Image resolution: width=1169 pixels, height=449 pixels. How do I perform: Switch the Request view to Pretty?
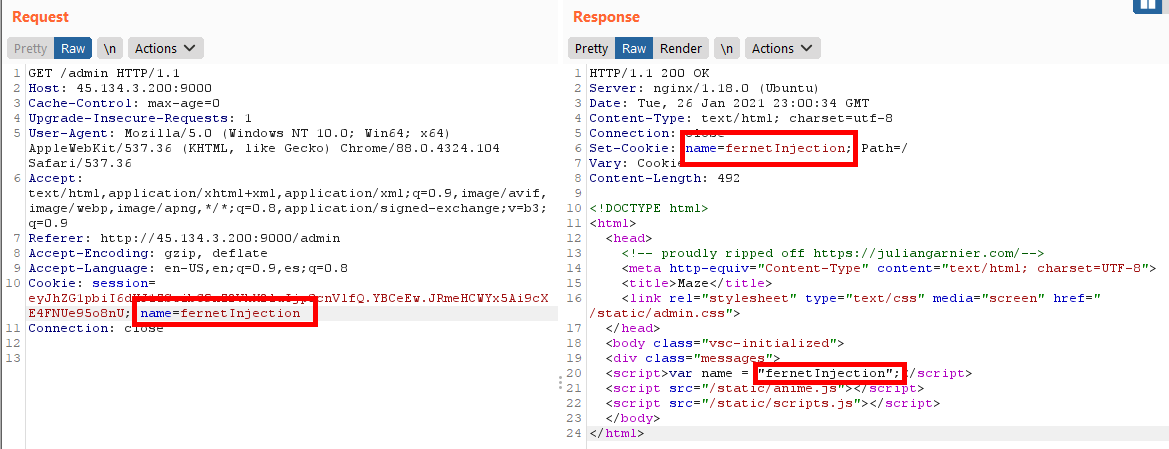30,48
